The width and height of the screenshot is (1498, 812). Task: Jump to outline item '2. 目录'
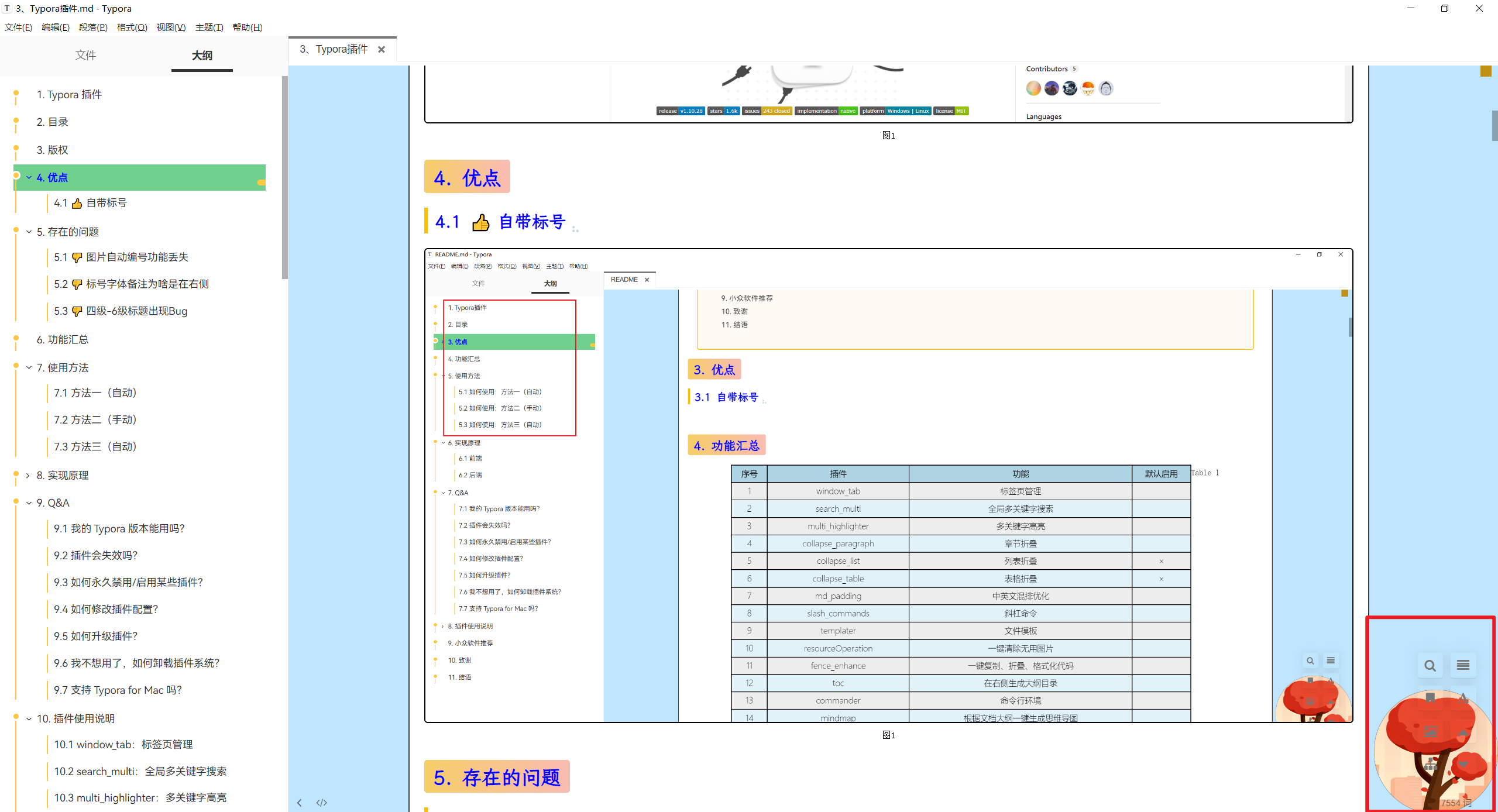pos(53,122)
